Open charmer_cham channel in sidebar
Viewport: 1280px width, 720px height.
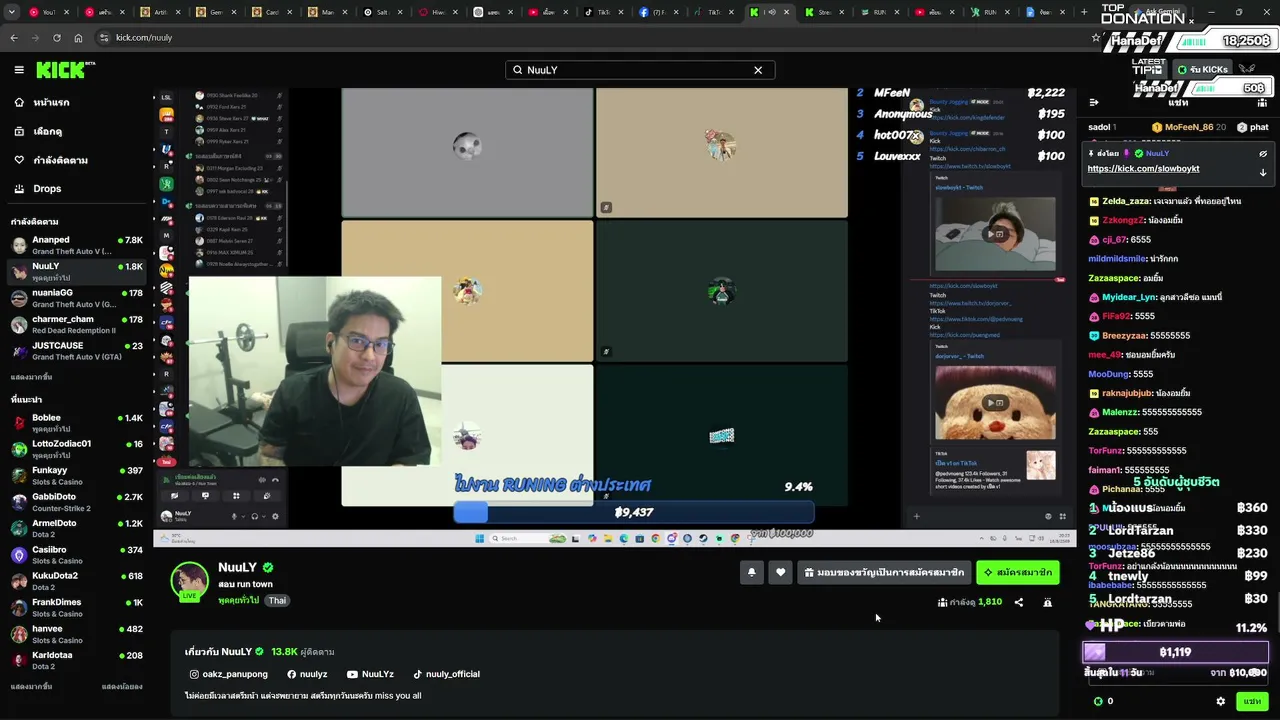pos(77,325)
